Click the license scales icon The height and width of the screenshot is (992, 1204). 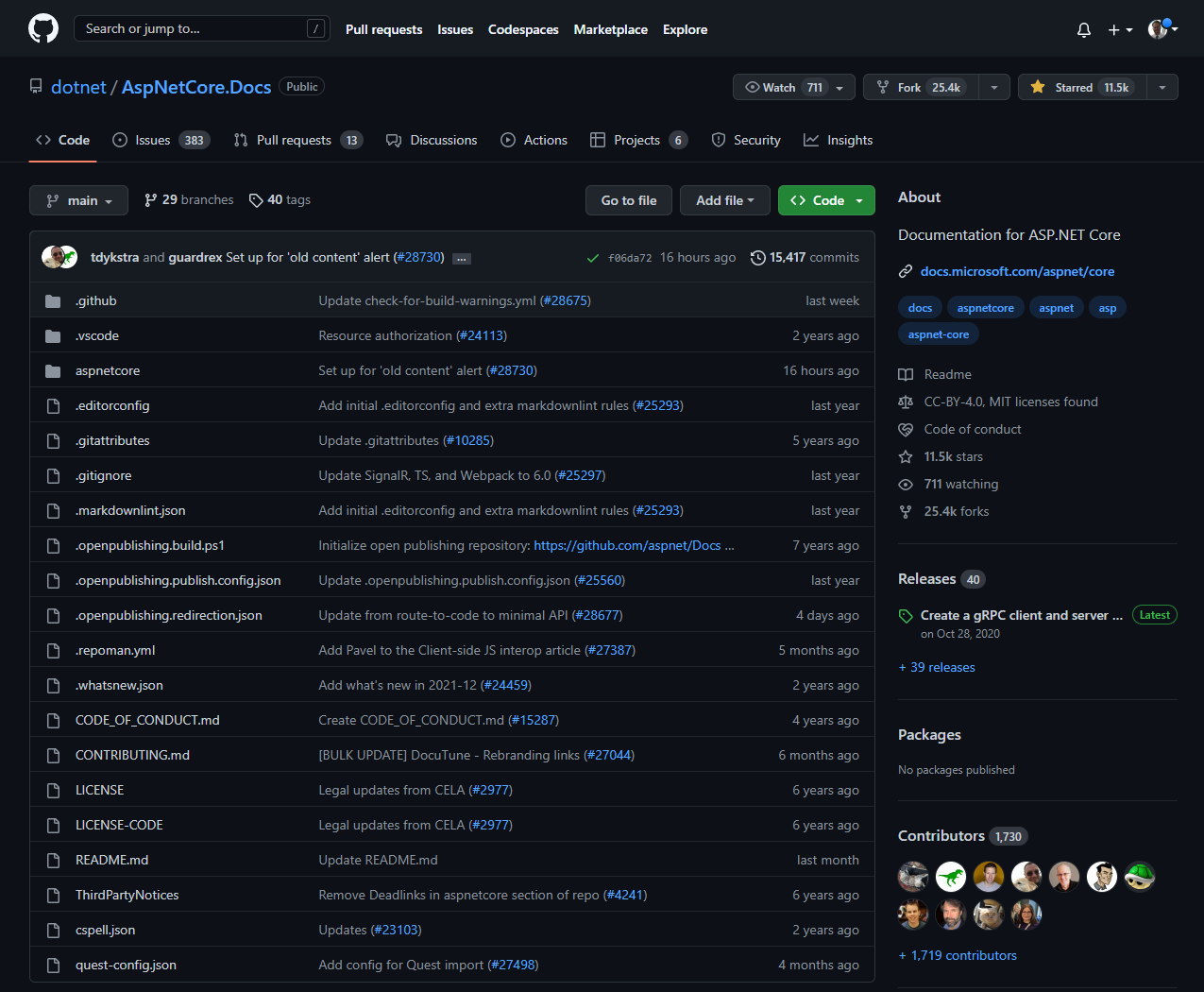tap(906, 402)
